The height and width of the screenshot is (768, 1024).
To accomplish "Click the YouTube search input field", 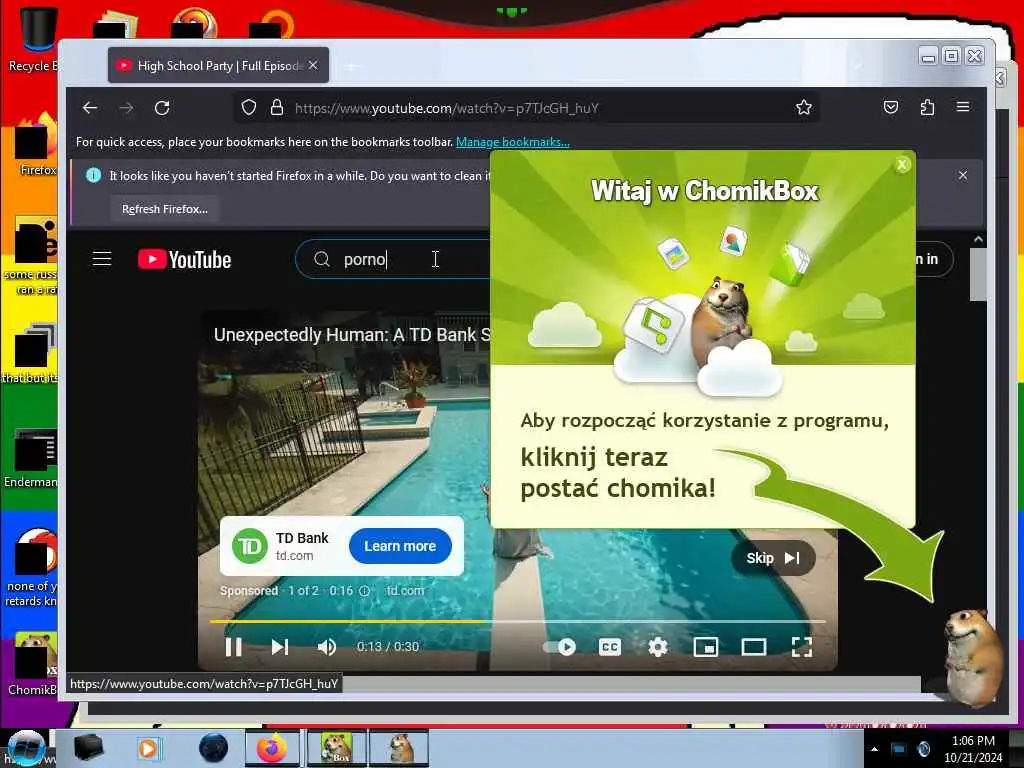I will click(393, 259).
